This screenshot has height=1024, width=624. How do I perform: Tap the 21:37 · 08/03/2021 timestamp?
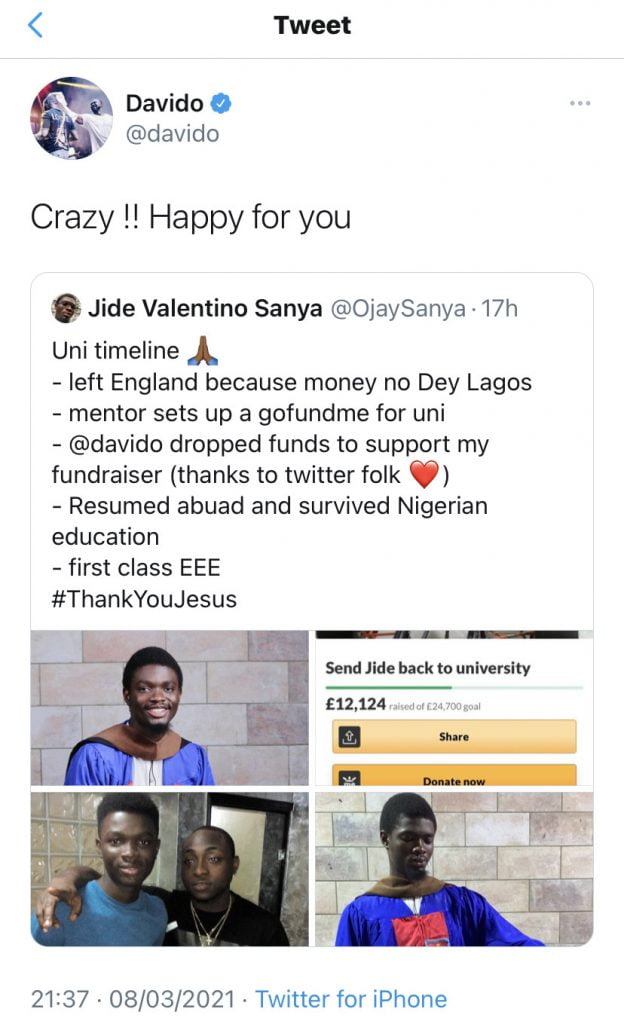tap(134, 998)
